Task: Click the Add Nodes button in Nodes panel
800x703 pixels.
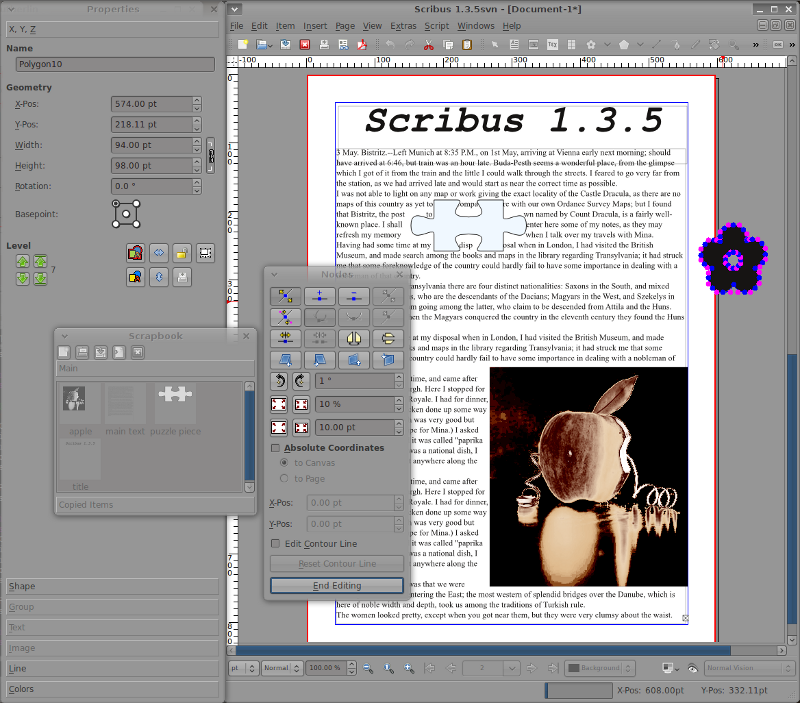Action: (x=319, y=296)
